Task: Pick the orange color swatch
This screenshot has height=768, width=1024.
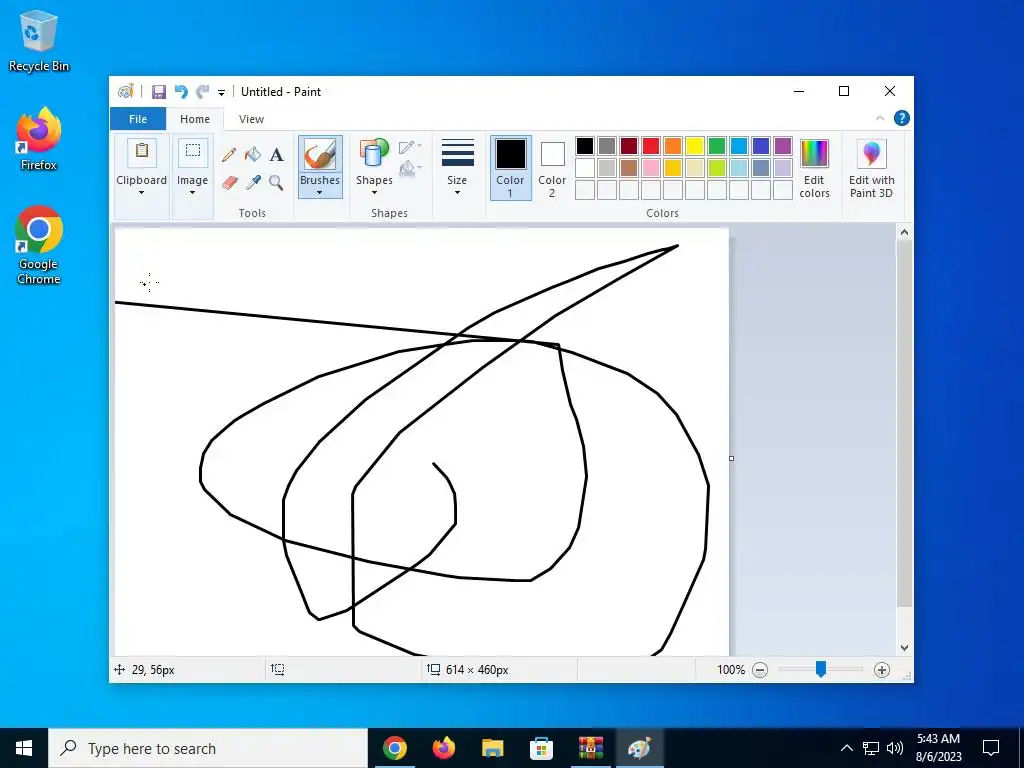Action: pyautogui.click(x=673, y=146)
